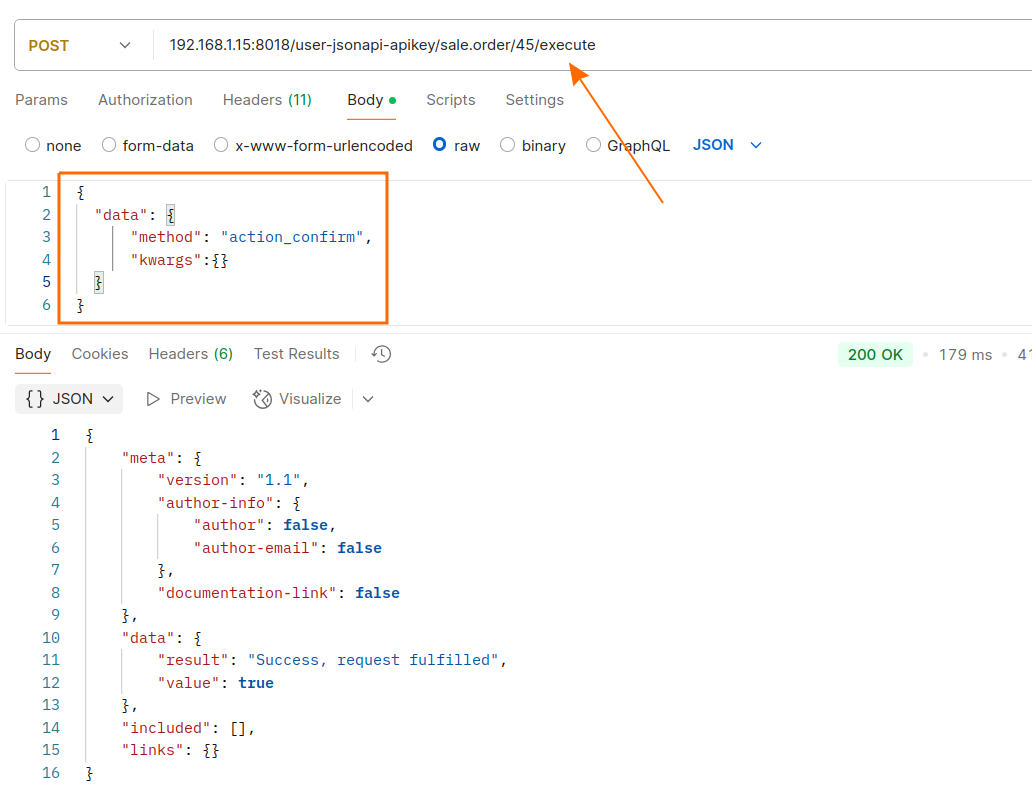Open the Authorization tab
The width and height of the screenshot is (1032, 791).
[x=145, y=100]
